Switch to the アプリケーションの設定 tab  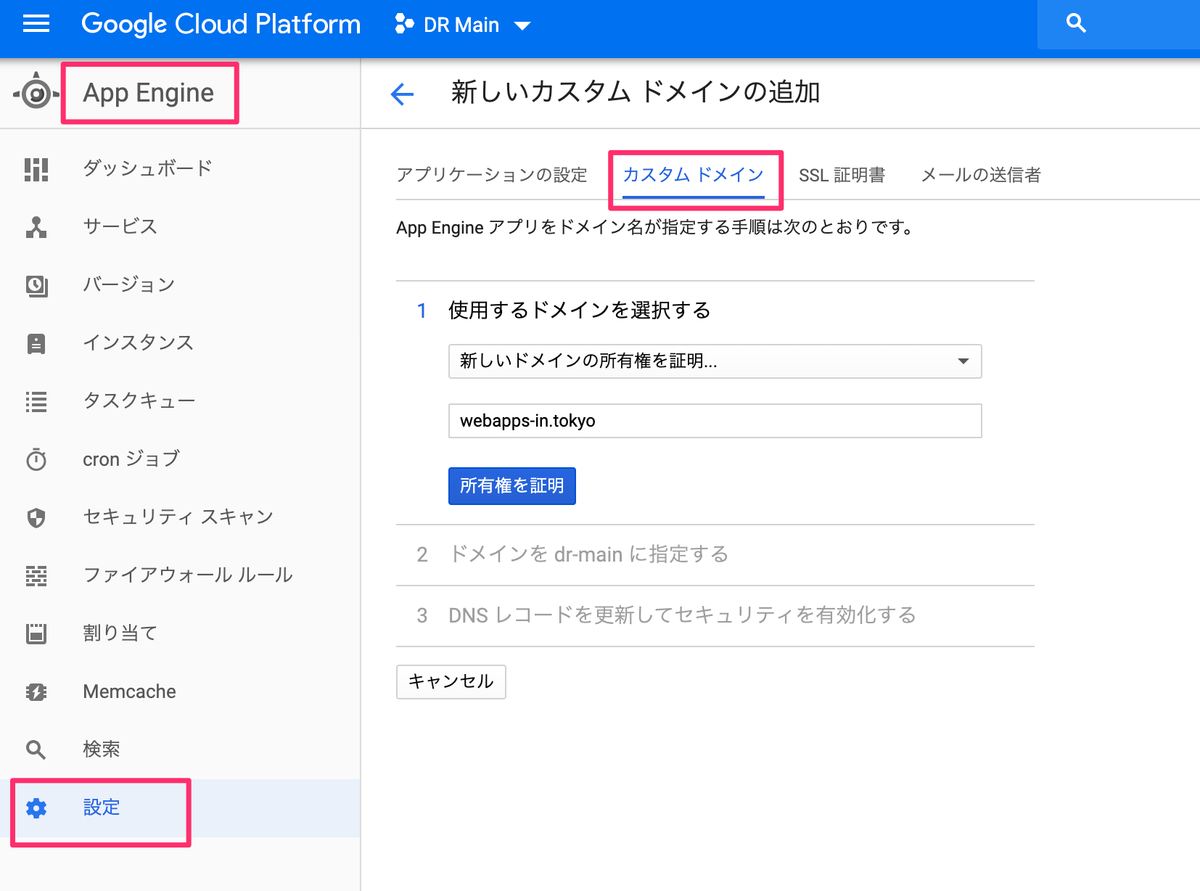tap(491, 175)
